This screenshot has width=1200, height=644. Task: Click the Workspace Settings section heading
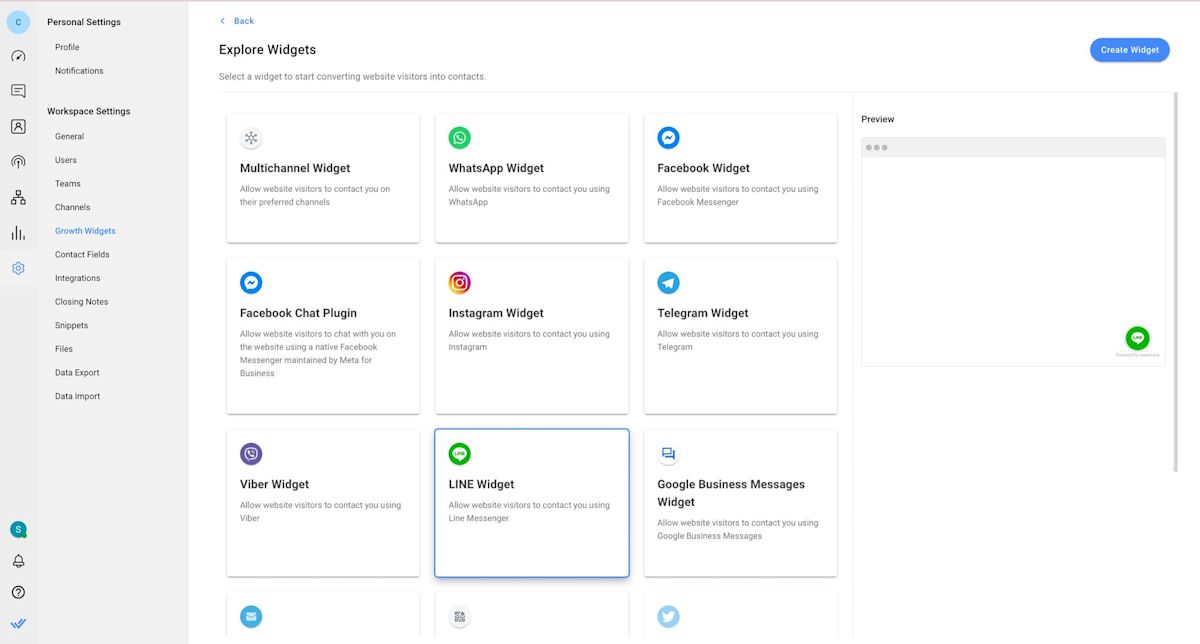pos(89,111)
